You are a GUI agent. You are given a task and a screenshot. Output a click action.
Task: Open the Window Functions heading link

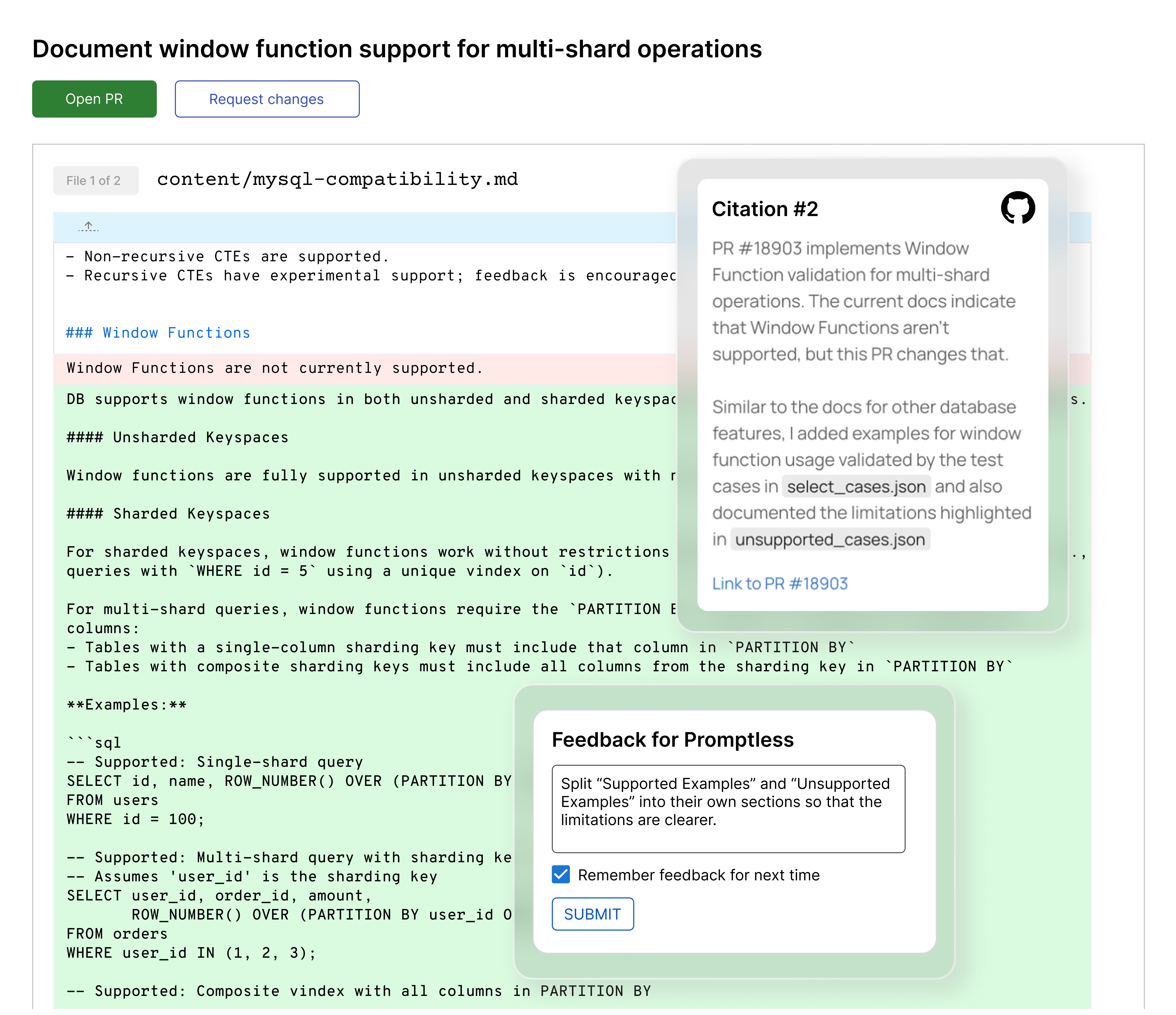pos(157,332)
